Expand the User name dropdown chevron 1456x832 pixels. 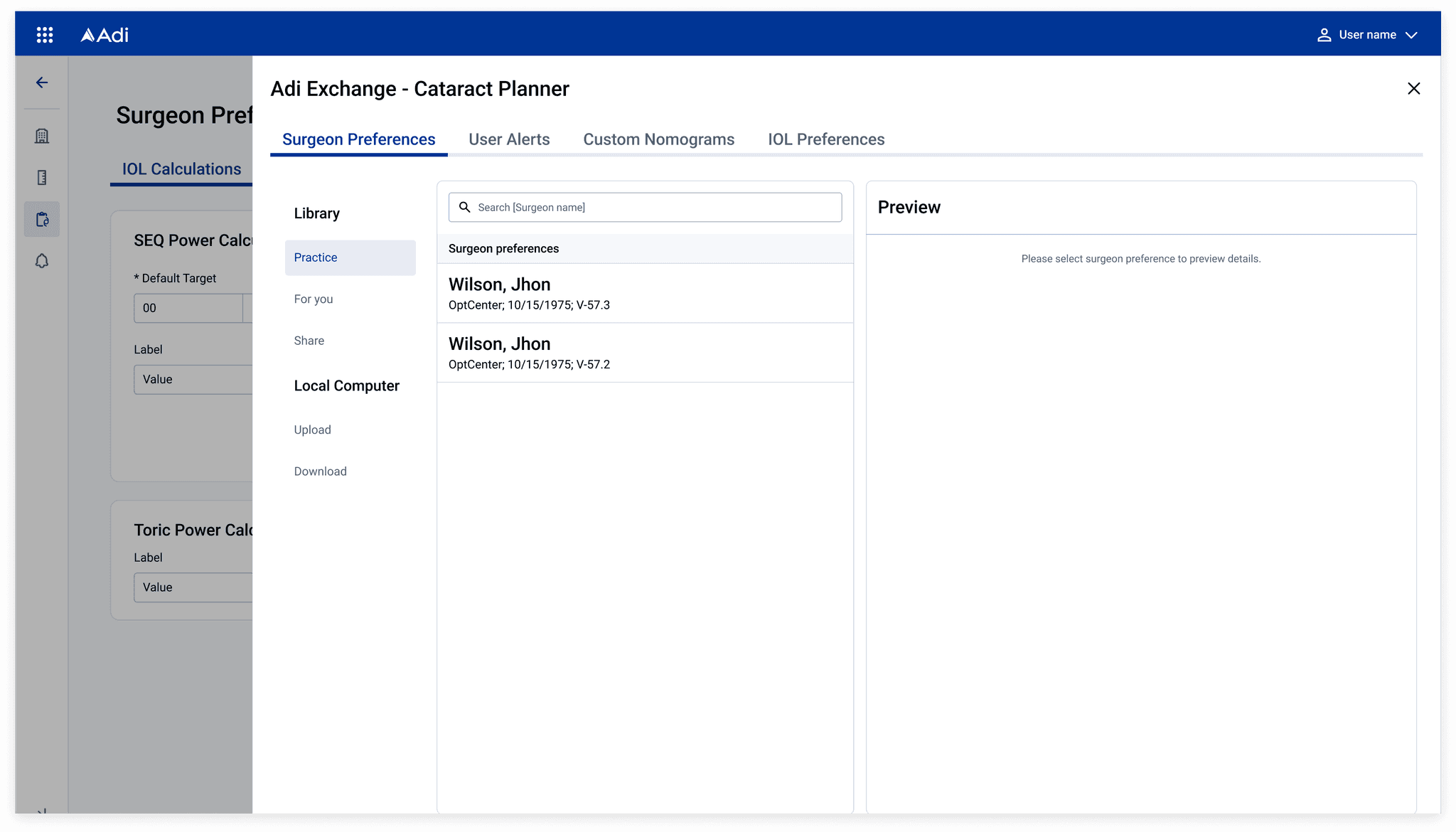1412,35
